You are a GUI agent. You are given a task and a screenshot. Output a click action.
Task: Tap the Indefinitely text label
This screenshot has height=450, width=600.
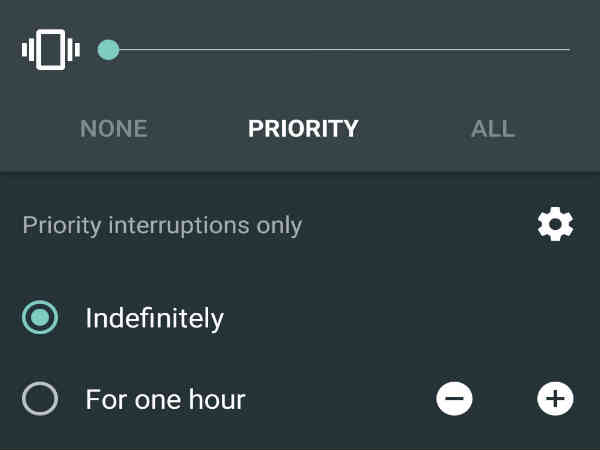click(155, 318)
